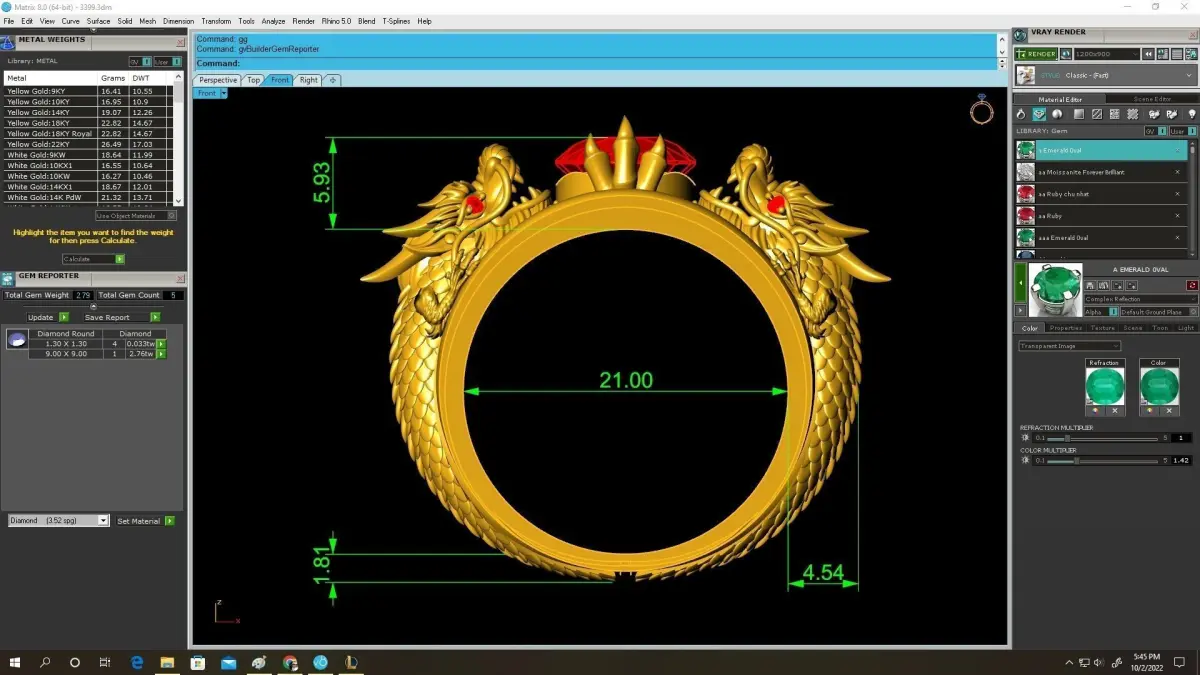Switch to the Properties tab
Image resolution: width=1200 pixels, height=675 pixels.
[1065, 328]
